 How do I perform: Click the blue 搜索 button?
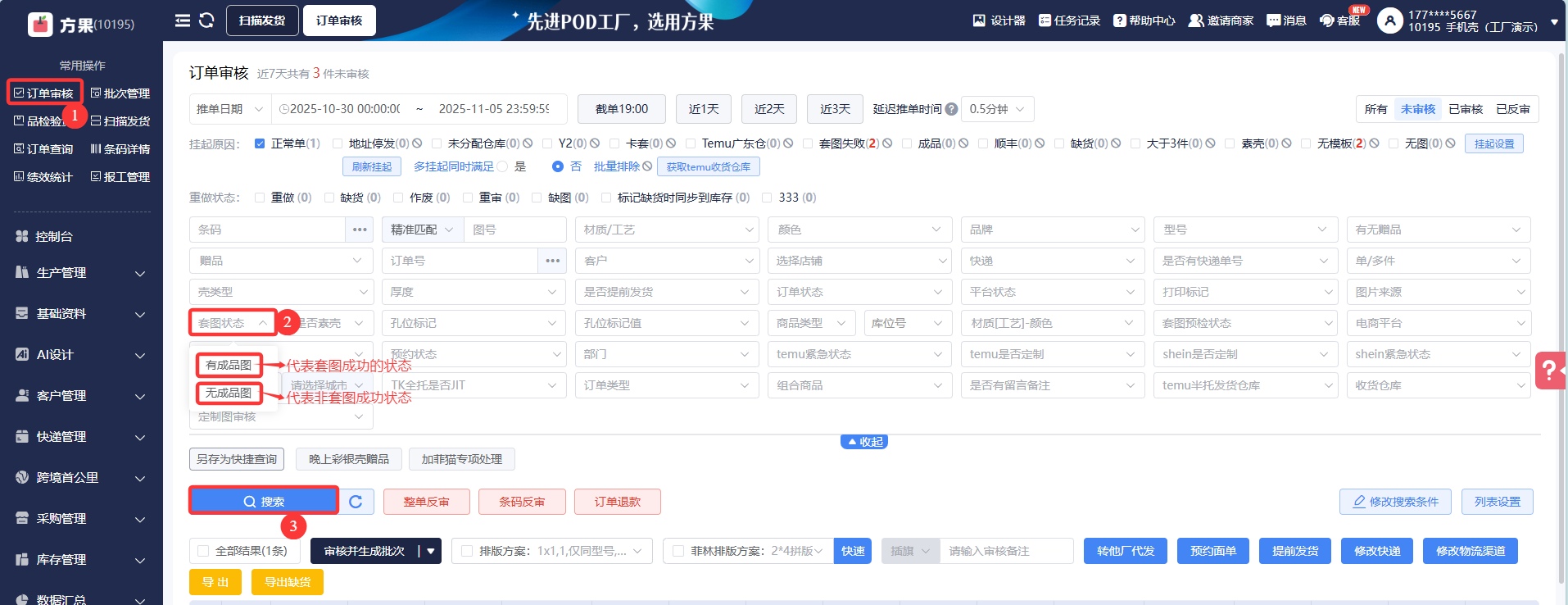[263, 502]
